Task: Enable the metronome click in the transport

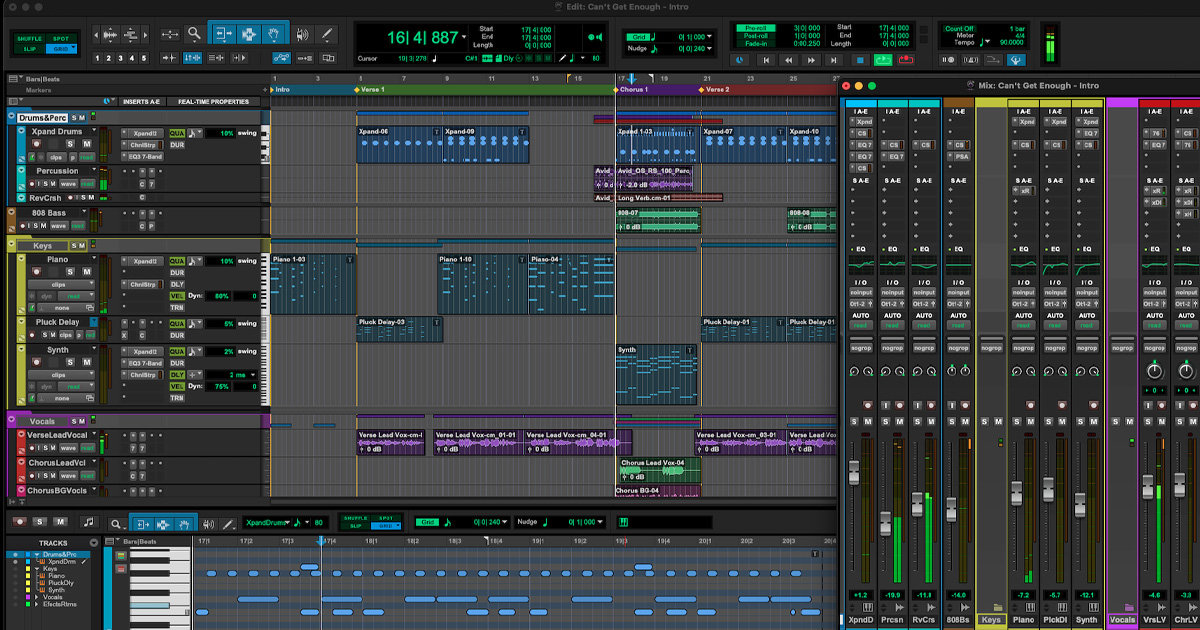Action: pyautogui.click(x=969, y=58)
